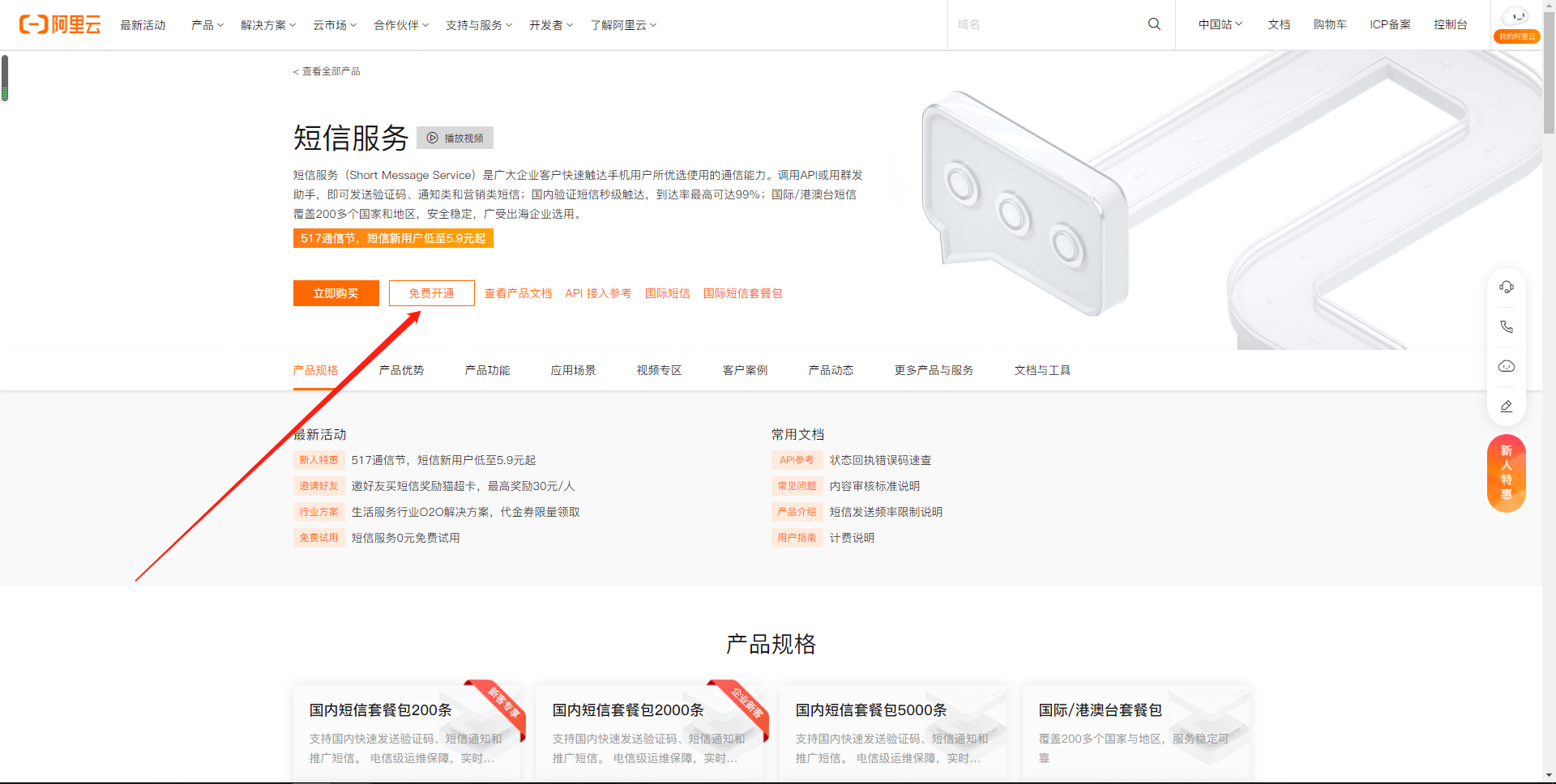Viewport: 1556px width, 784px height.
Task: Click the cloud robot assistant icon
Action: [1507, 366]
